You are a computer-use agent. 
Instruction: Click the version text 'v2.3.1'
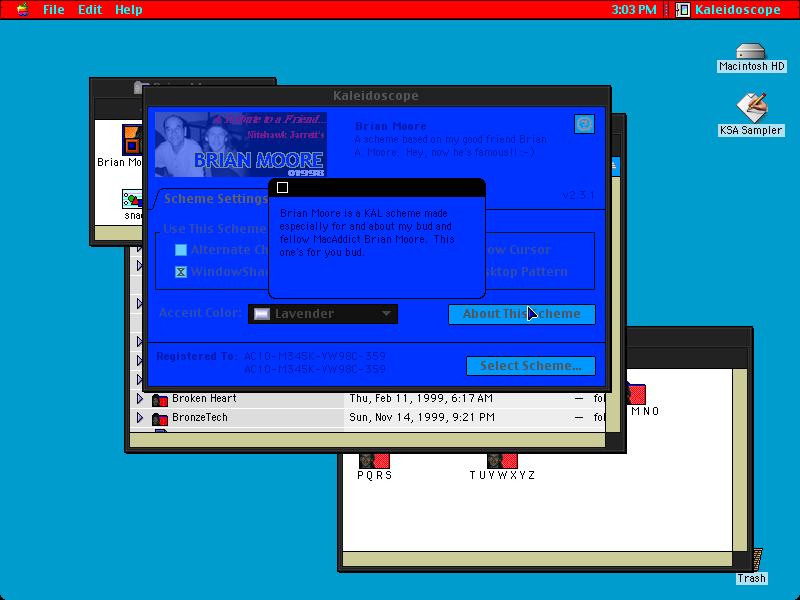(x=578, y=195)
